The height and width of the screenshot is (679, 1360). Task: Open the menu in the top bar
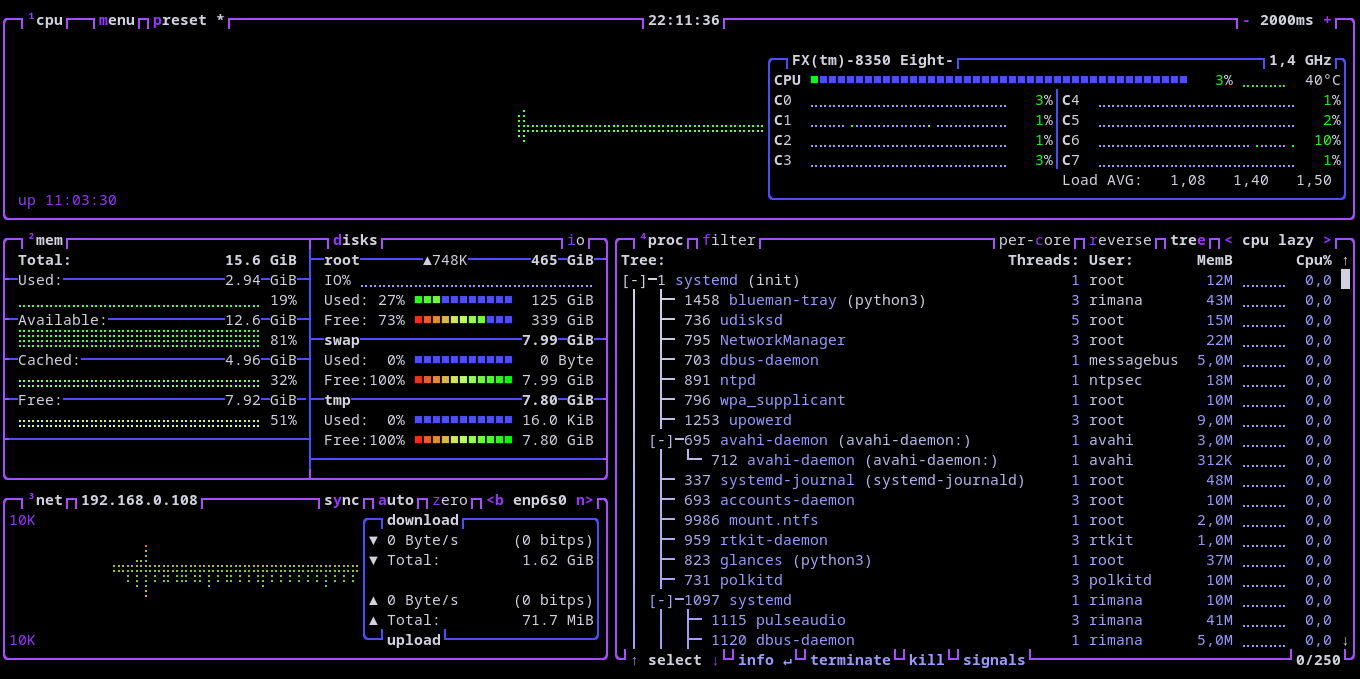click(116, 20)
